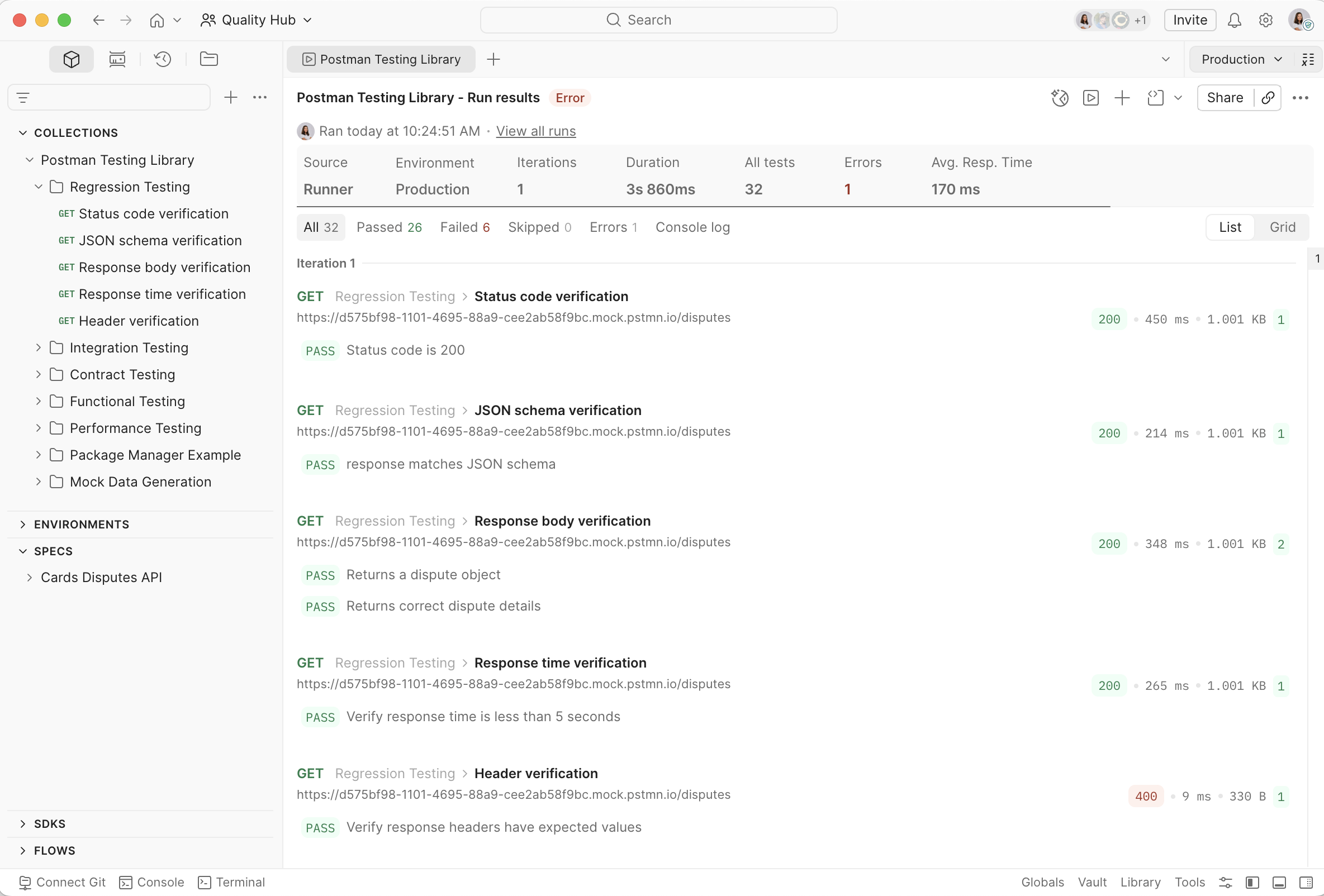Switch results to Grid view

pyautogui.click(x=1283, y=227)
